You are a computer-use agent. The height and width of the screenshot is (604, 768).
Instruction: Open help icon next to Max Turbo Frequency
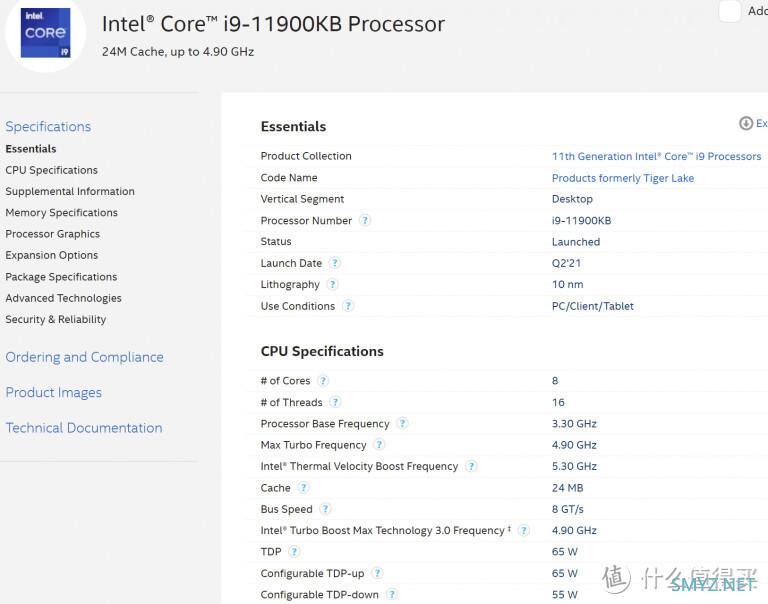click(380, 445)
